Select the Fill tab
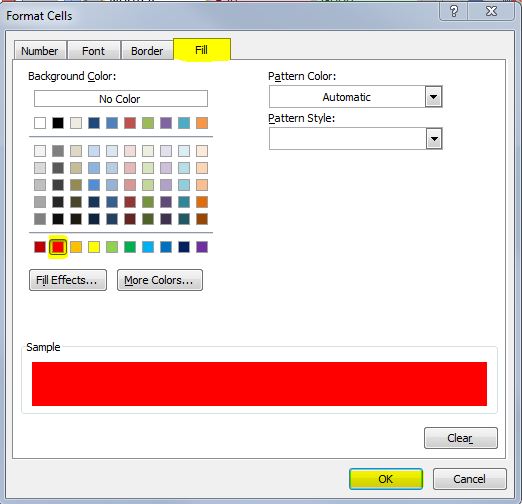522x504 pixels. pyautogui.click(x=202, y=50)
